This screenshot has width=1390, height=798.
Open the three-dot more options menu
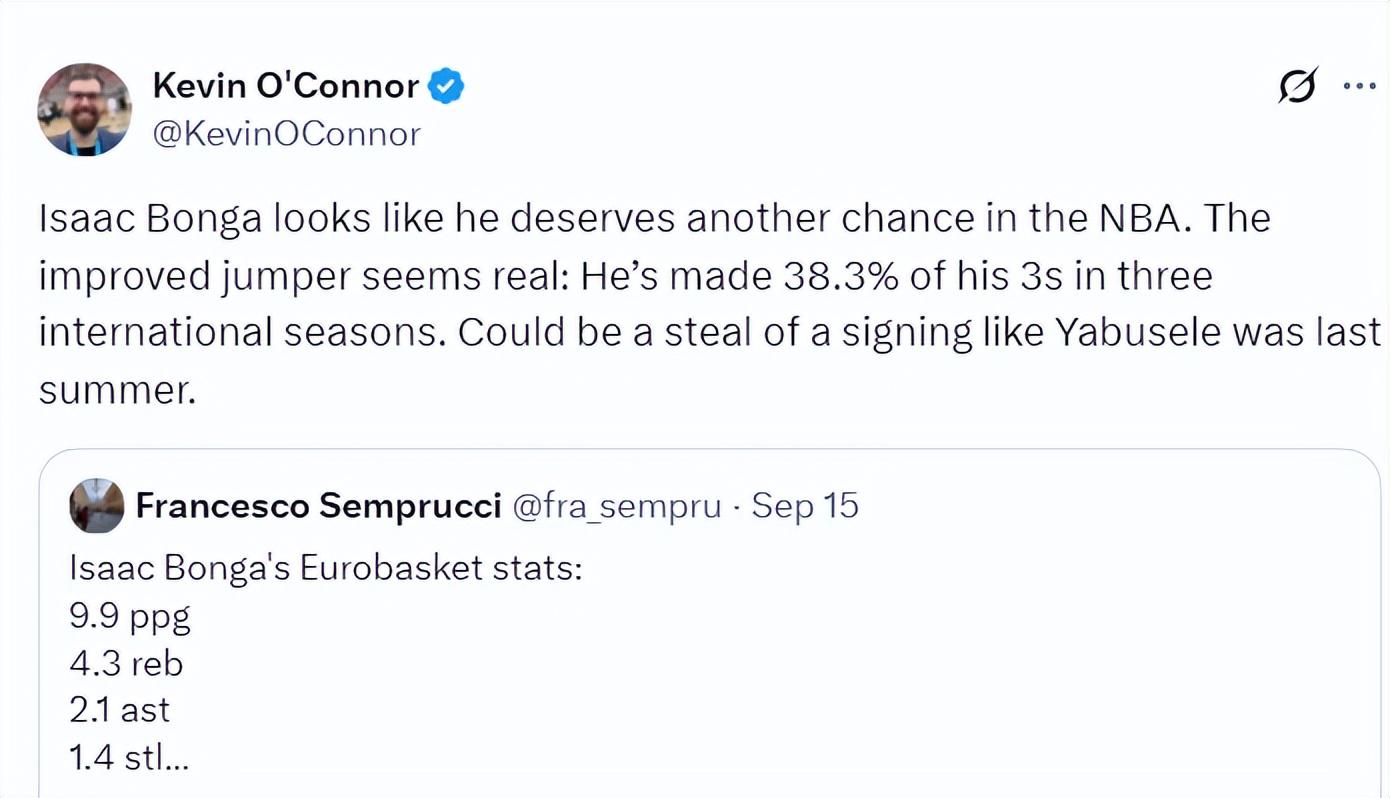pyautogui.click(x=1359, y=87)
